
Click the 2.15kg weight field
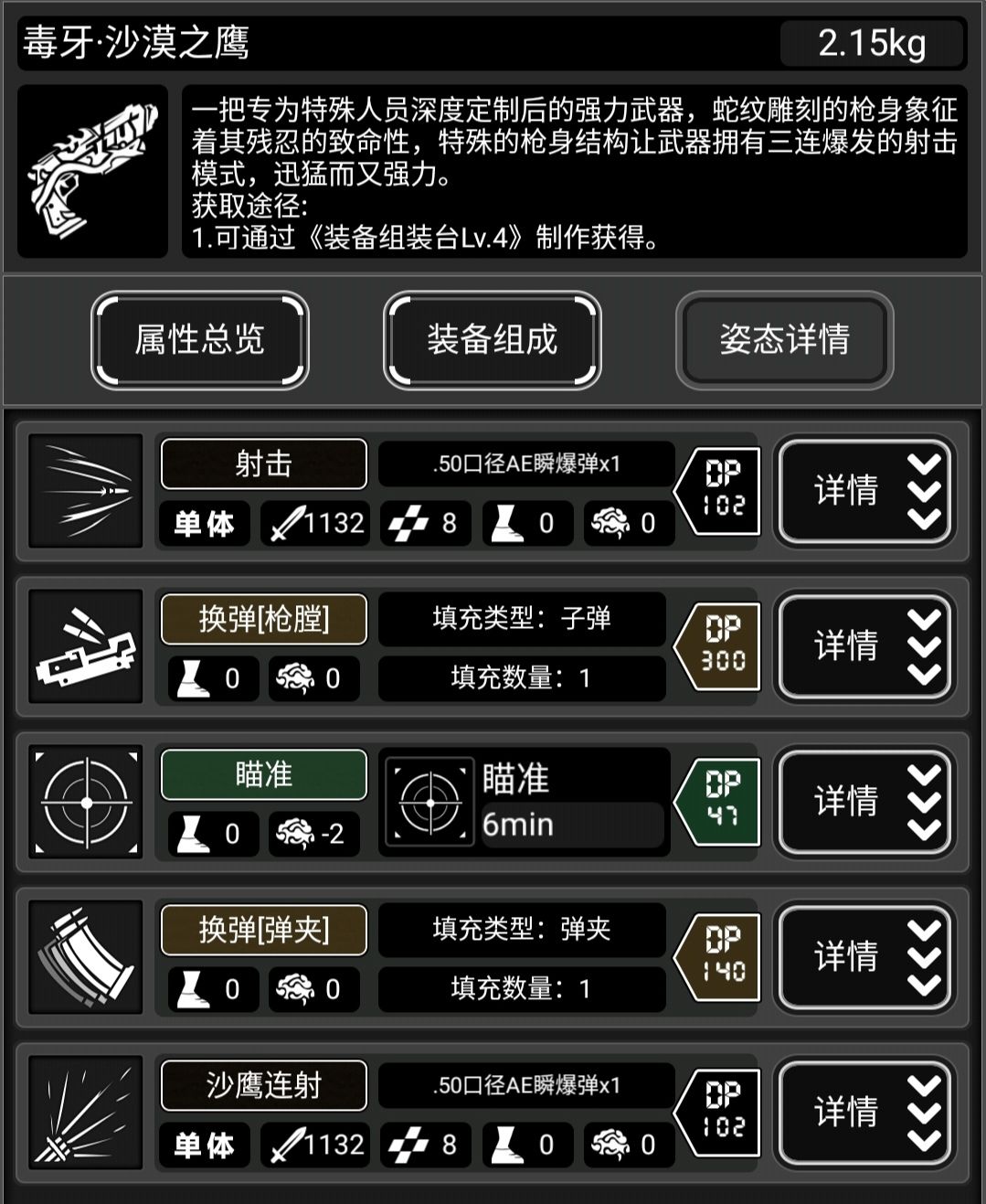click(x=872, y=43)
